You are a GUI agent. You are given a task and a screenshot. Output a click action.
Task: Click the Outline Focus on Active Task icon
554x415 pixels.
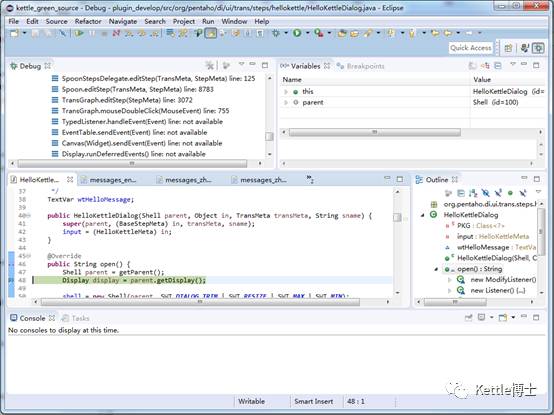pyautogui.click(x=448, y=193)
